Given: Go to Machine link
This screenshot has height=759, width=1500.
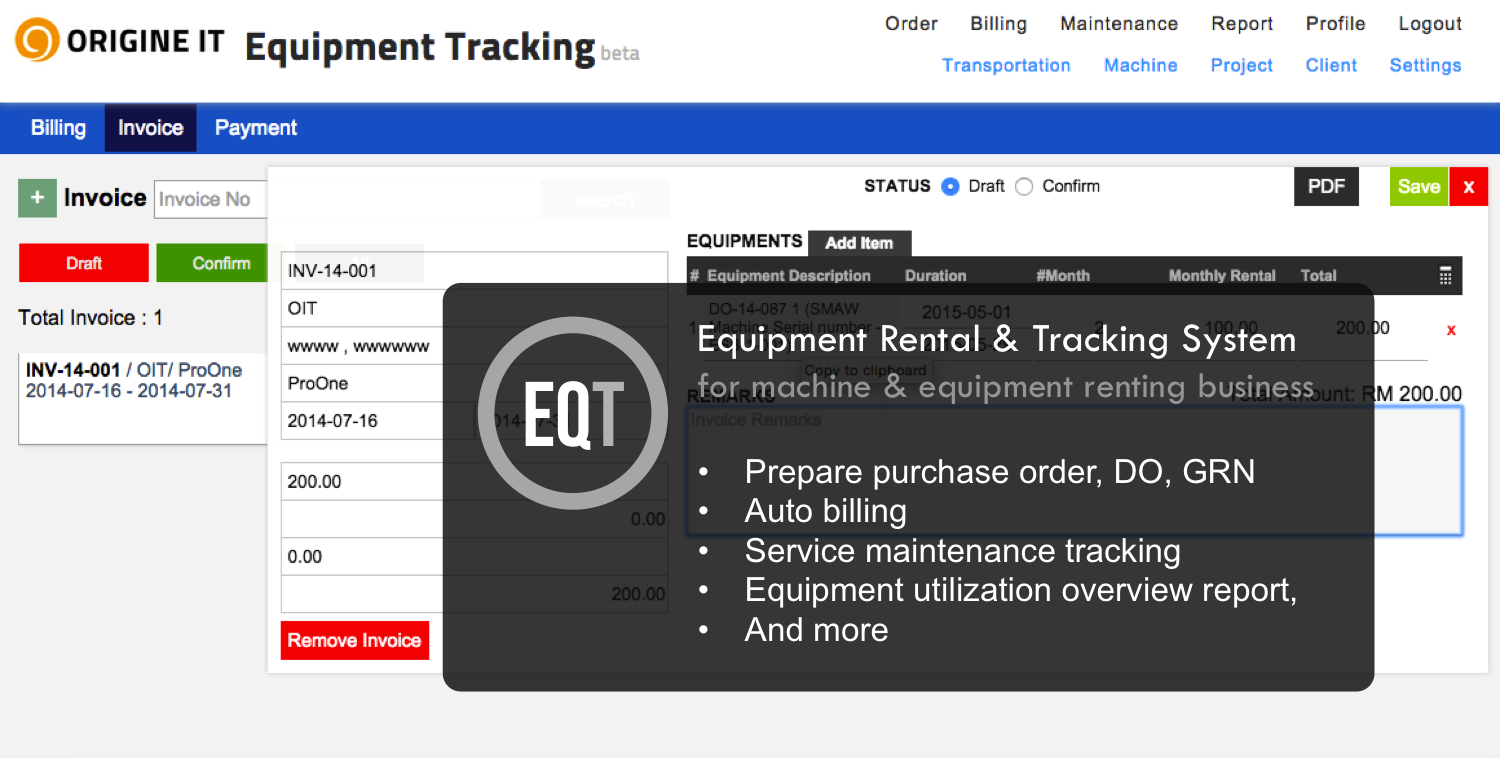Looking at the screenshot, I should (1140, 65).
